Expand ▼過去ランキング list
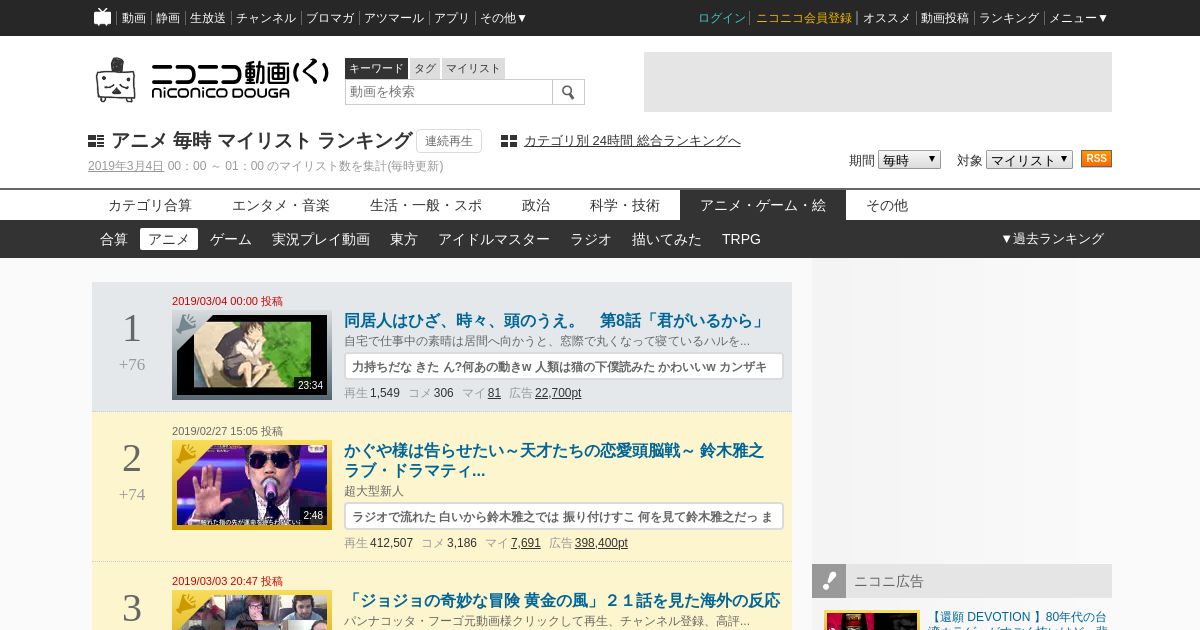Screen dimensions: 1200x630 point(1052,239)
